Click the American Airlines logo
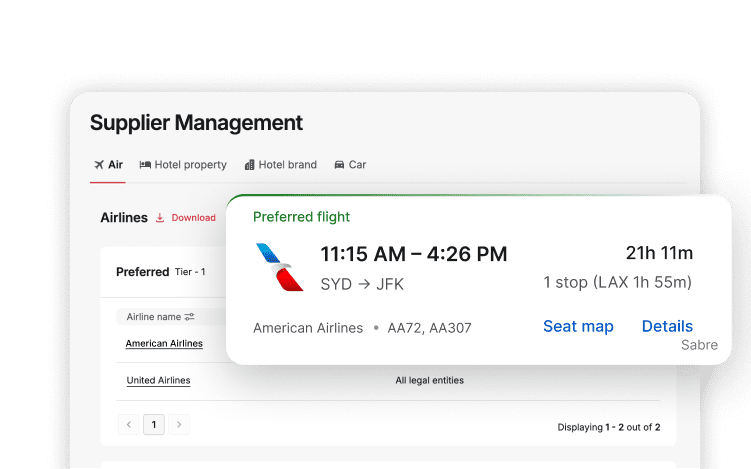The width and height of the screenshot is (751, 469). coord(279,266)
